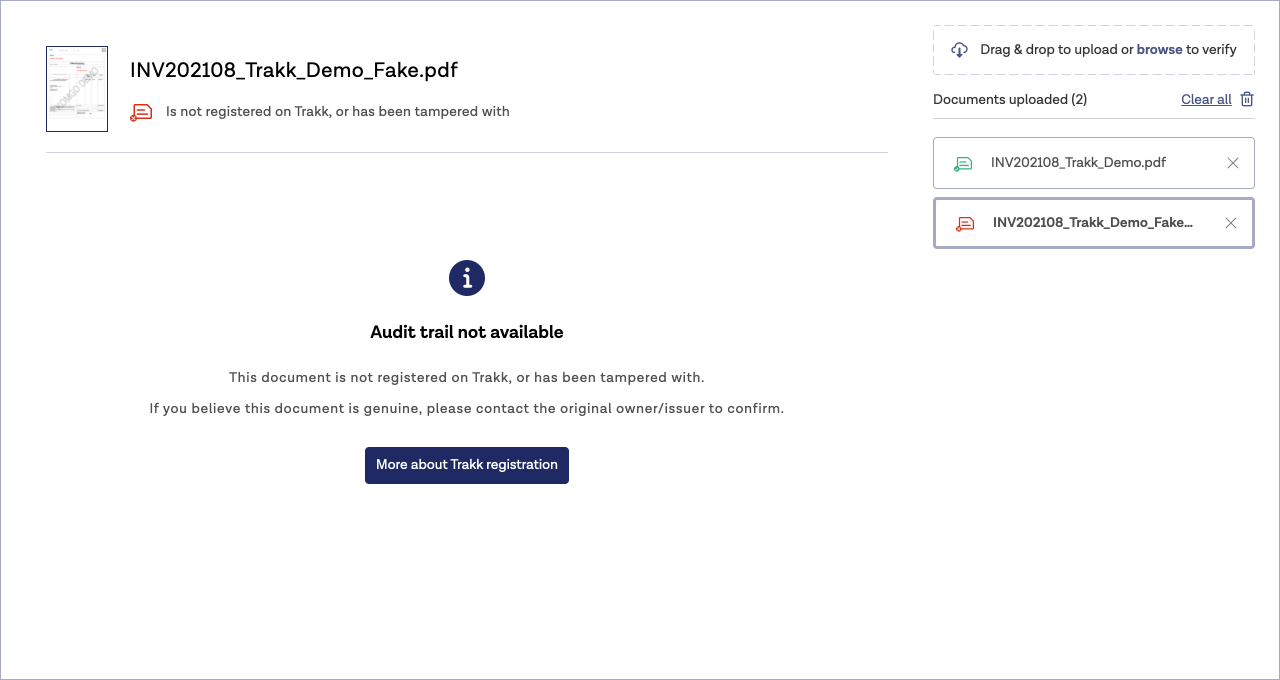Screen dimensions: 1280x680
Task: Open the document preview thumbnail
Action: (77, 89)
